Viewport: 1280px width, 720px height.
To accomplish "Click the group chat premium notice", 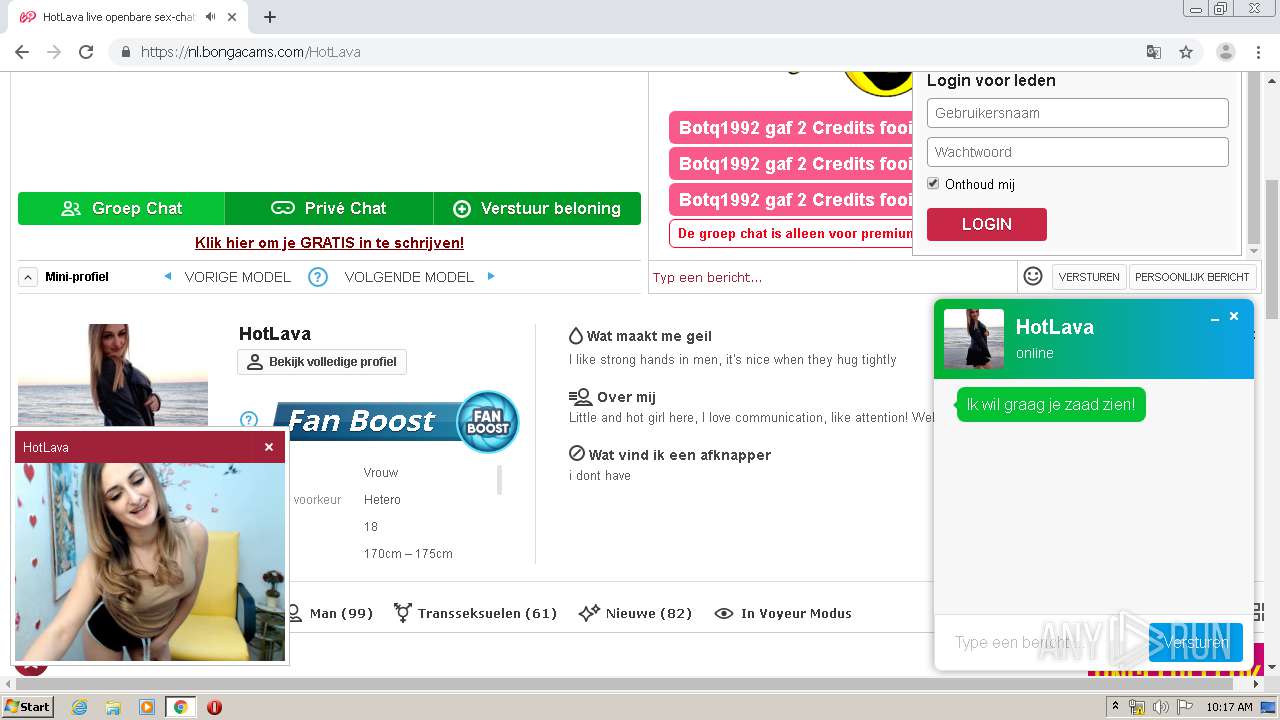I will (x=790, y=233).
